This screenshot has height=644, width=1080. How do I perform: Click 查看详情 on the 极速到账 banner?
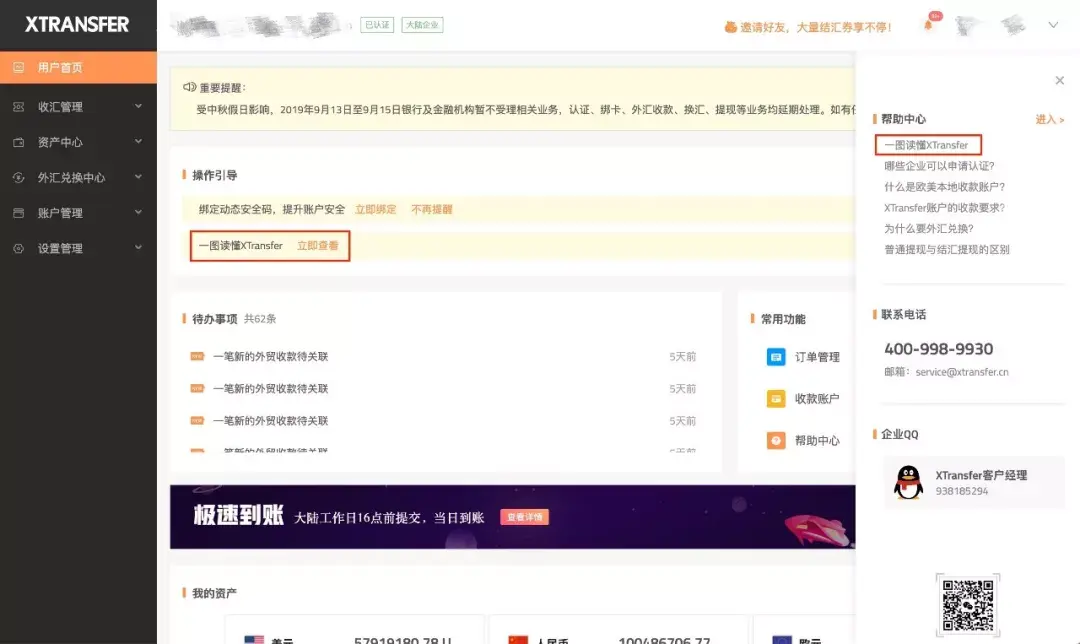(524, 518)
